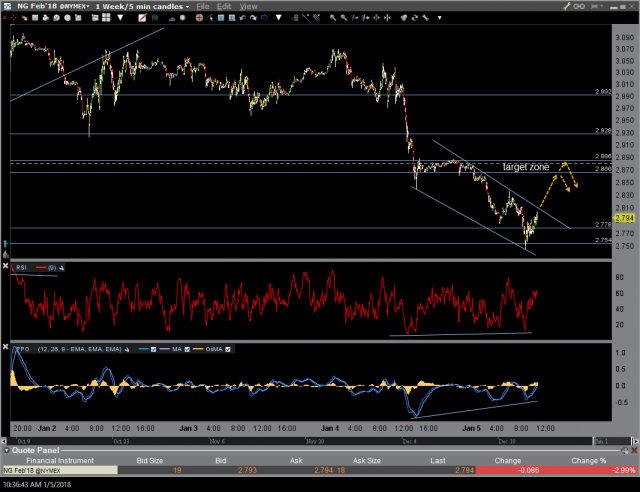Click the redo arrow icon
Screen dimensions: 640x492
tap(253, 18)
